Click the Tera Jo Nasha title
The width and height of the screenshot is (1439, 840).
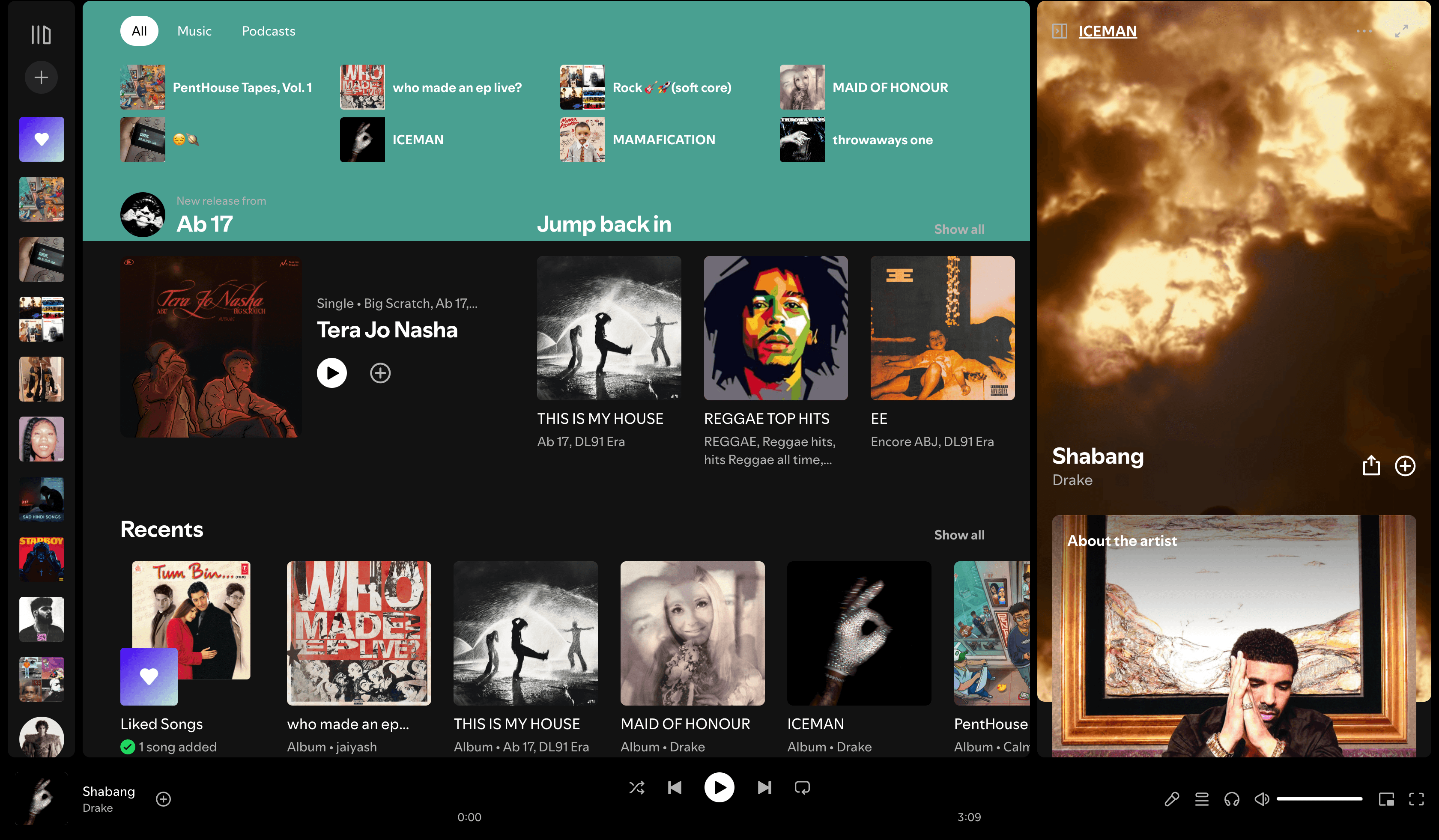(387, 330)
